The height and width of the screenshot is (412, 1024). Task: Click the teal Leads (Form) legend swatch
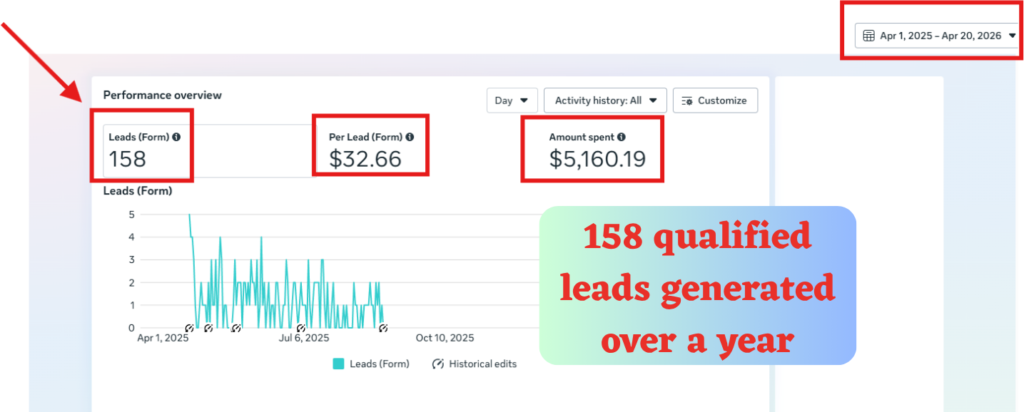(x=338, y=364)
